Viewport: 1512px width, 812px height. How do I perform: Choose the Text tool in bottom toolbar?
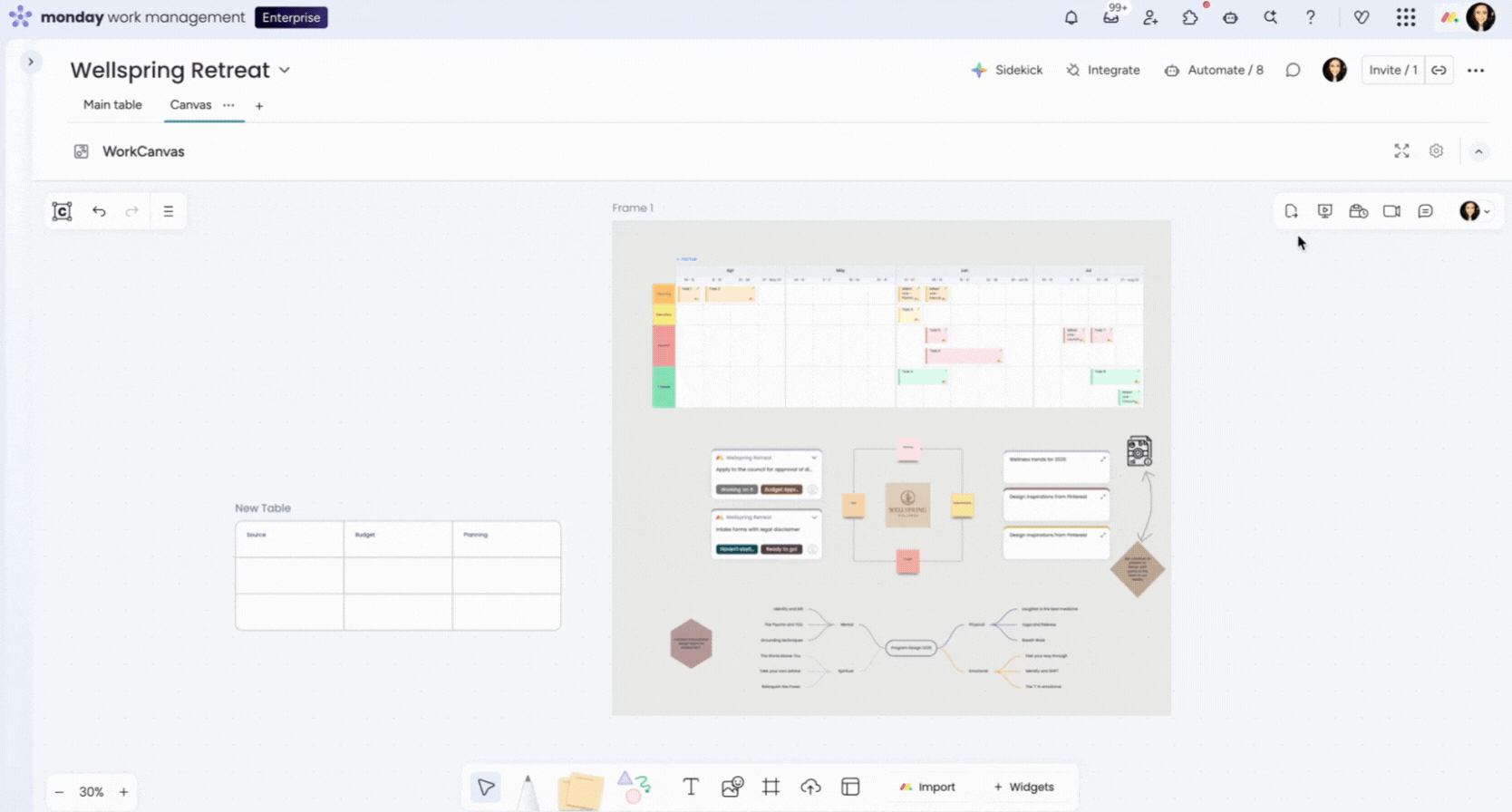click(x=691, y=787)
